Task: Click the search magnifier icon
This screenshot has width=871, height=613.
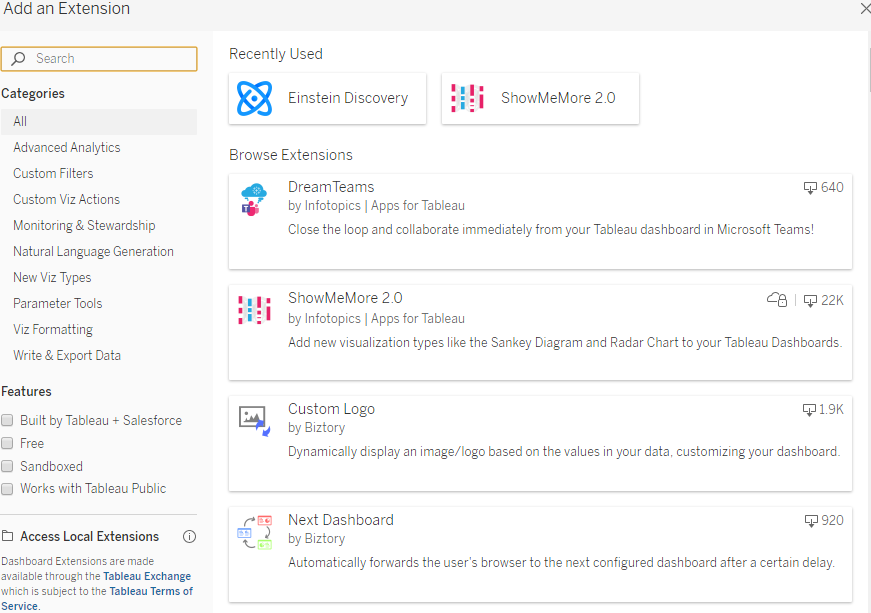Action: tap(18, 58)
